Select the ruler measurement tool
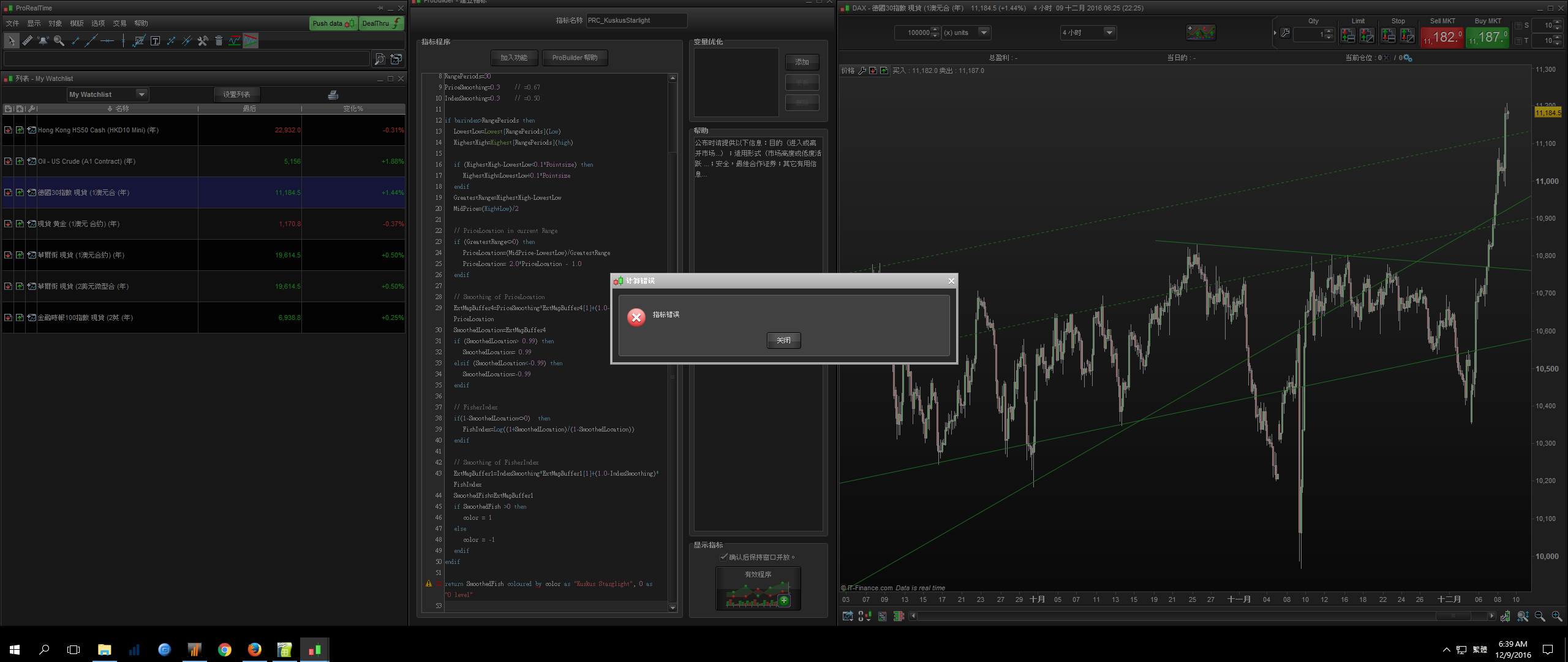Viewport: 1568px width, 662px height. coord(28,41)
